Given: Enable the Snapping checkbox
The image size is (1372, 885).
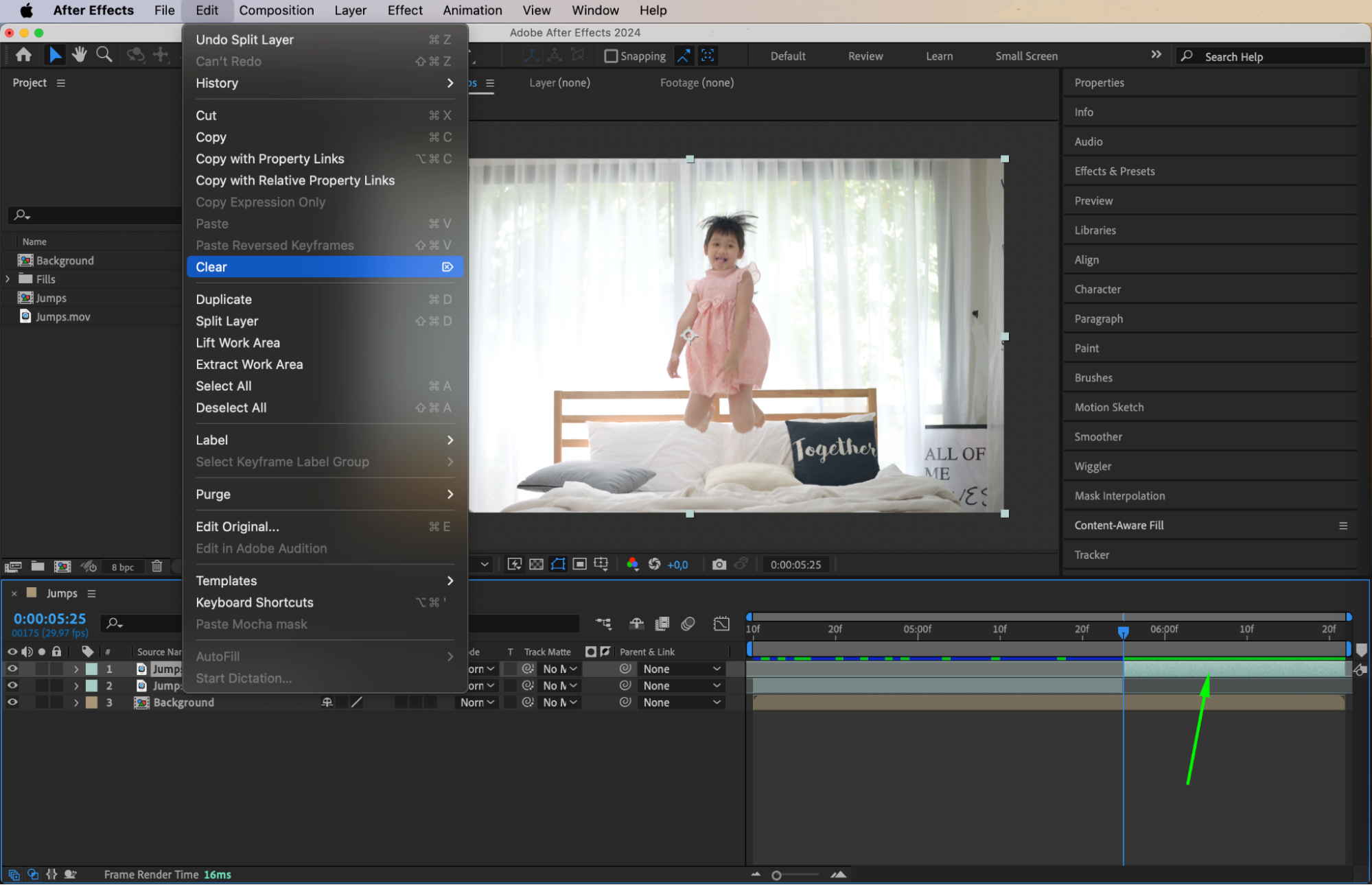Looking at the screenshot, I should click(x=610, y=56).
